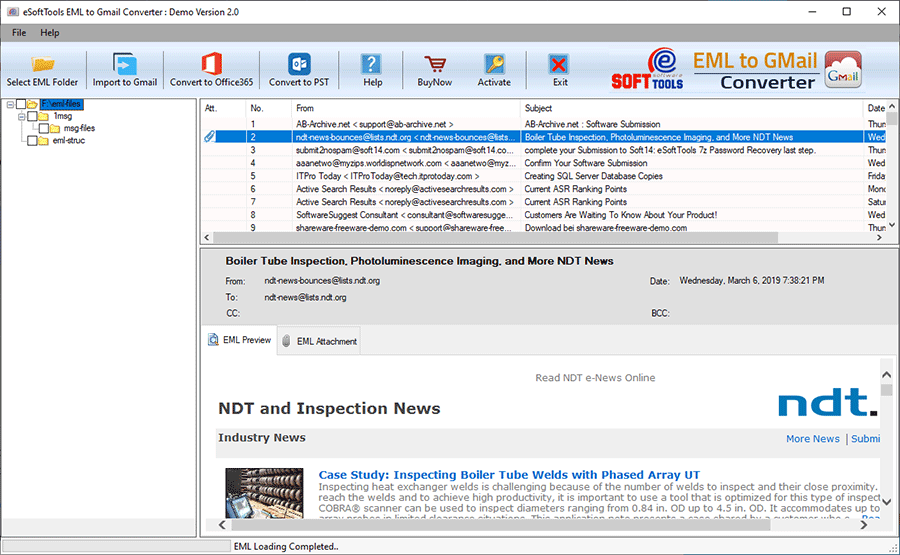Sort the email list by the Subject column header
The image size is (900, 555).
pyautogui.click(x=691, y=108)
